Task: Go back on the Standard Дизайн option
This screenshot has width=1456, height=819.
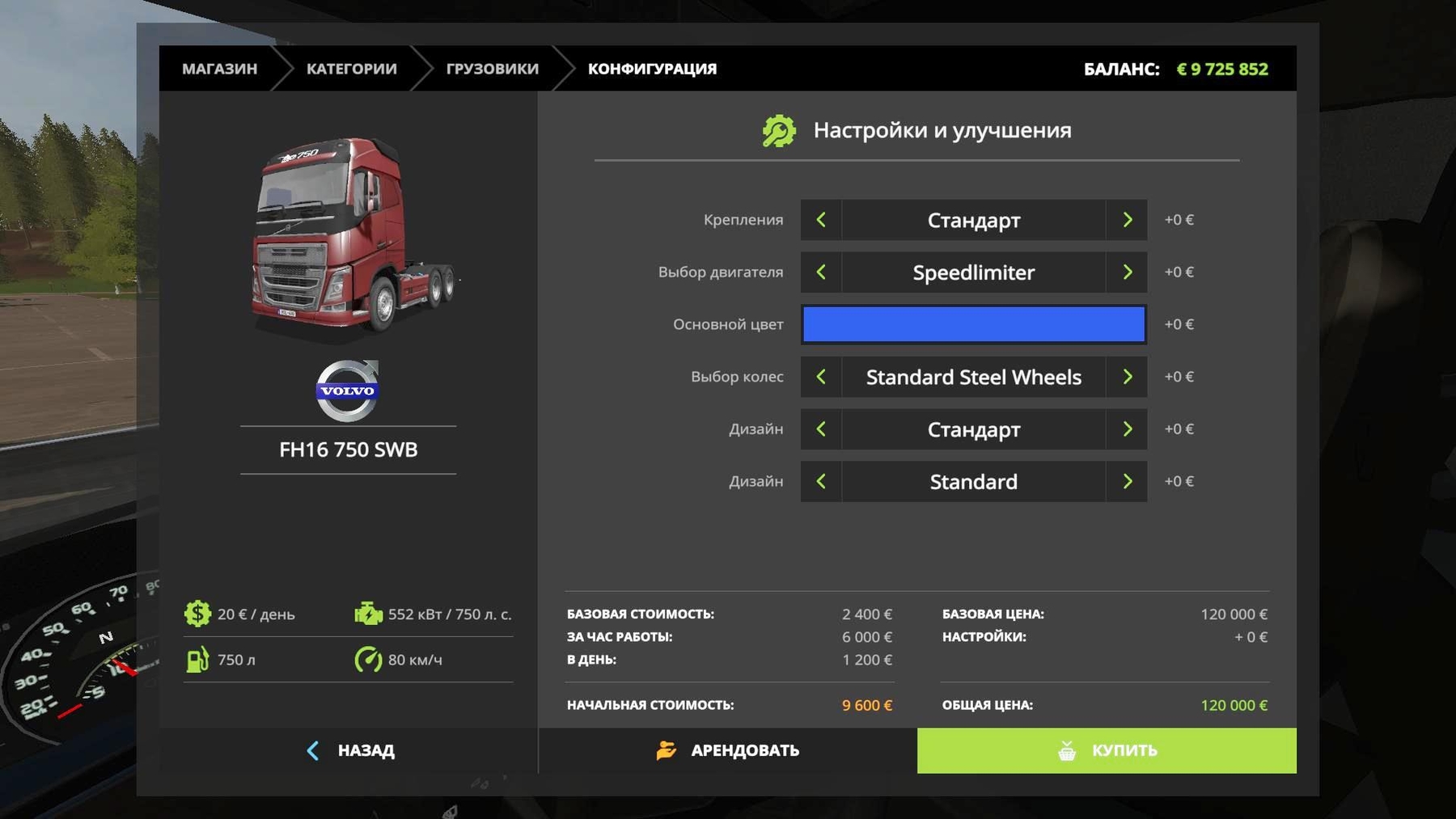Action: (x=821, y=482)
